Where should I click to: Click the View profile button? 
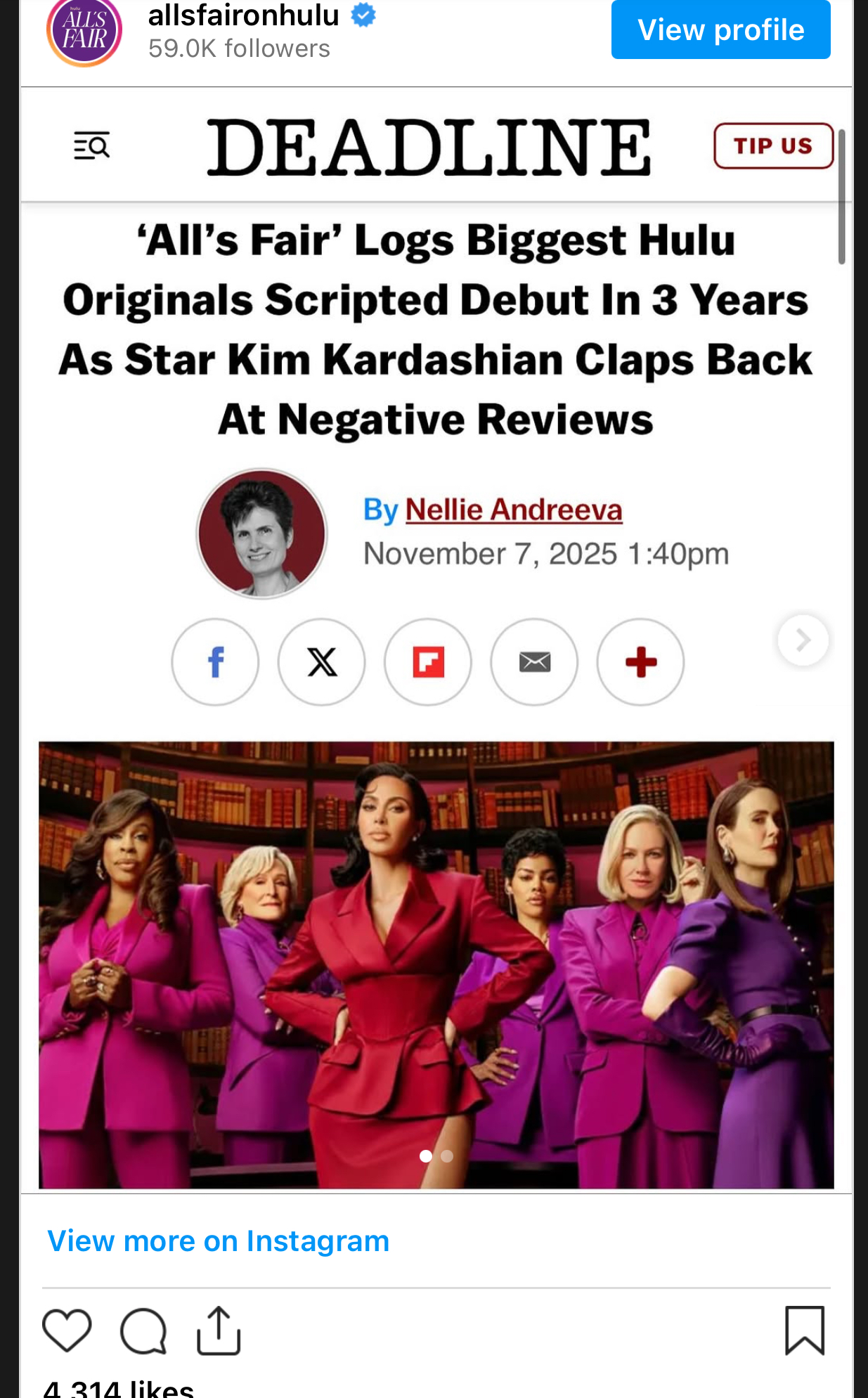pyautogui.click(x=721, y=30)
